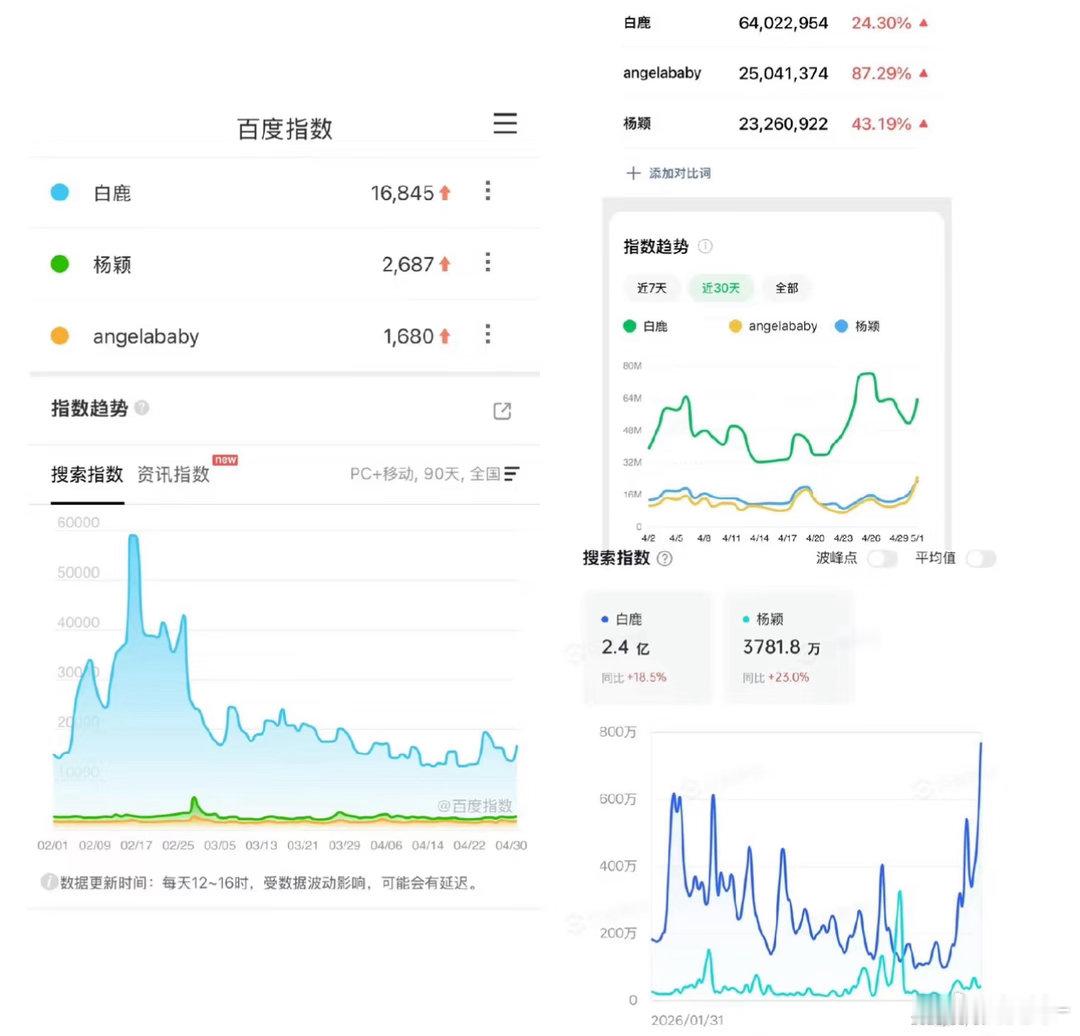Open the three-dot menu for 白鹿

[488, 191]
